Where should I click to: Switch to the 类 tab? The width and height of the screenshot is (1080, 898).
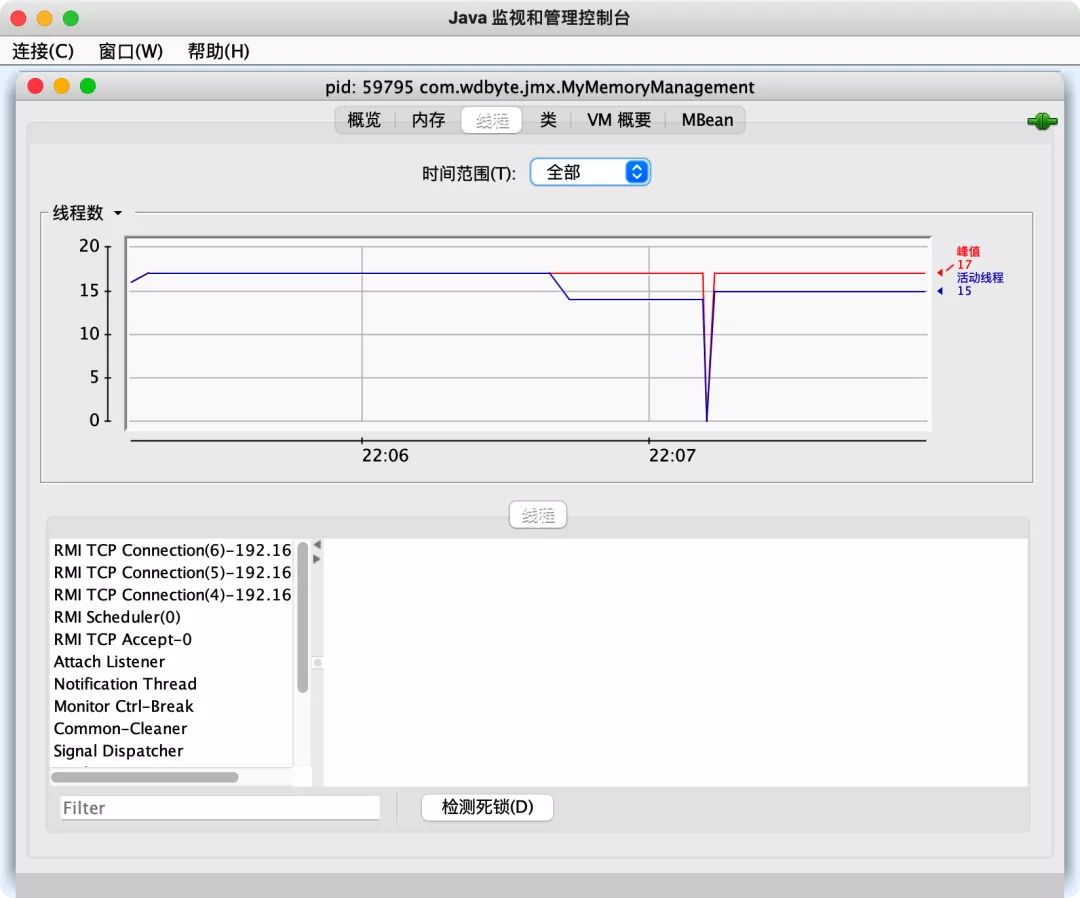(x=548, y=121)
